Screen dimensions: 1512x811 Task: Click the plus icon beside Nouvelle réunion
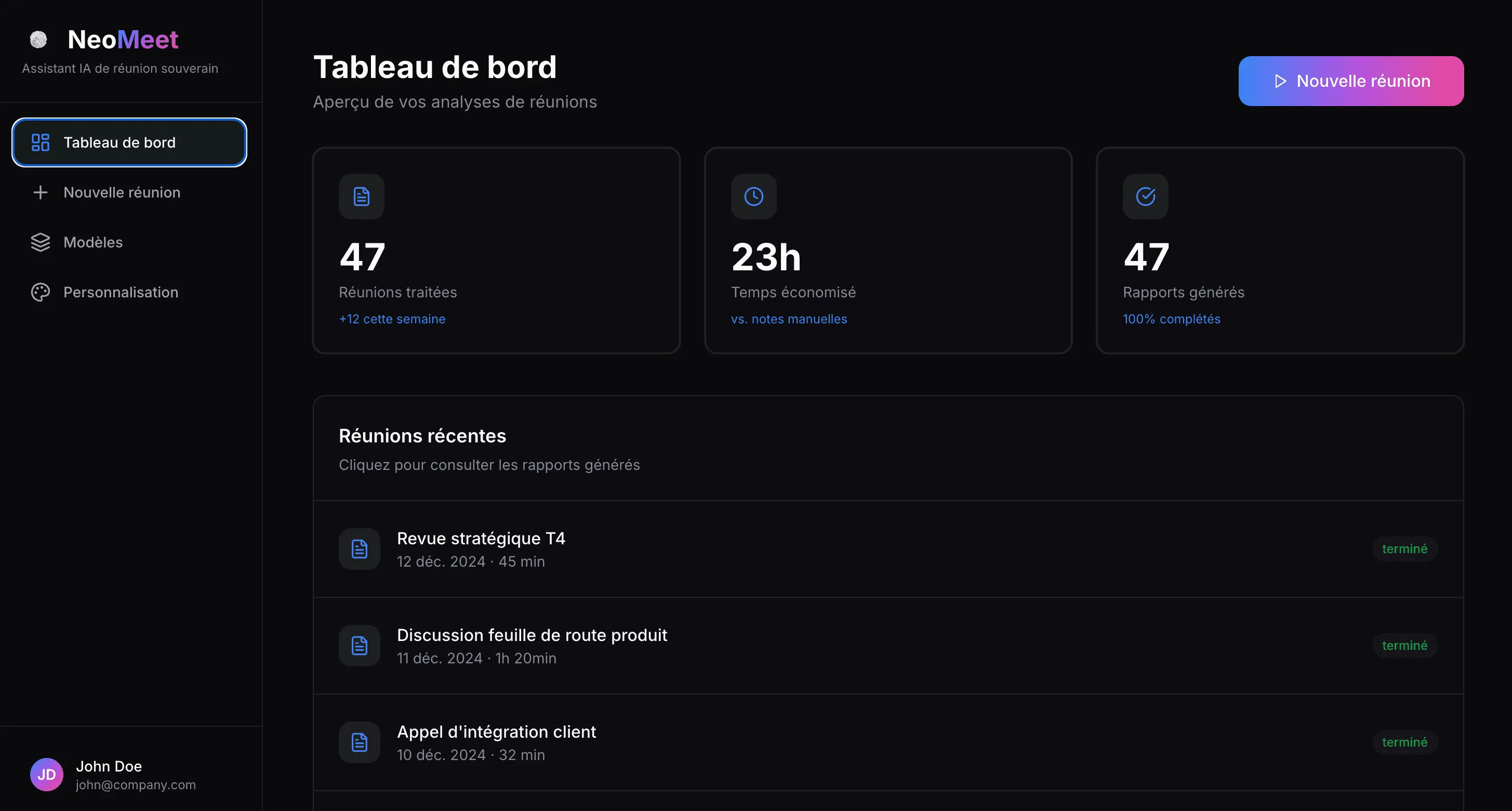pos(40,192)
